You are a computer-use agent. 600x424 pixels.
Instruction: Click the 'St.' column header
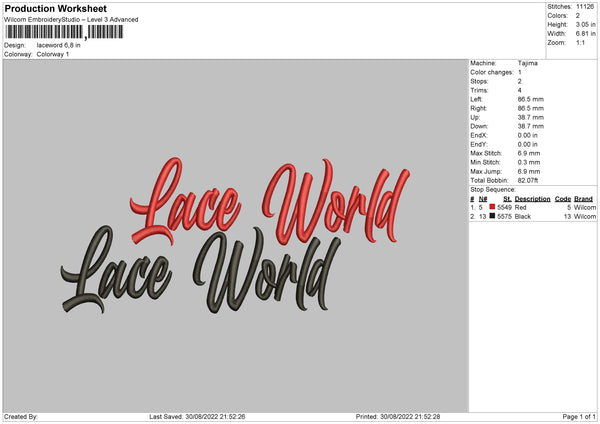507,199
